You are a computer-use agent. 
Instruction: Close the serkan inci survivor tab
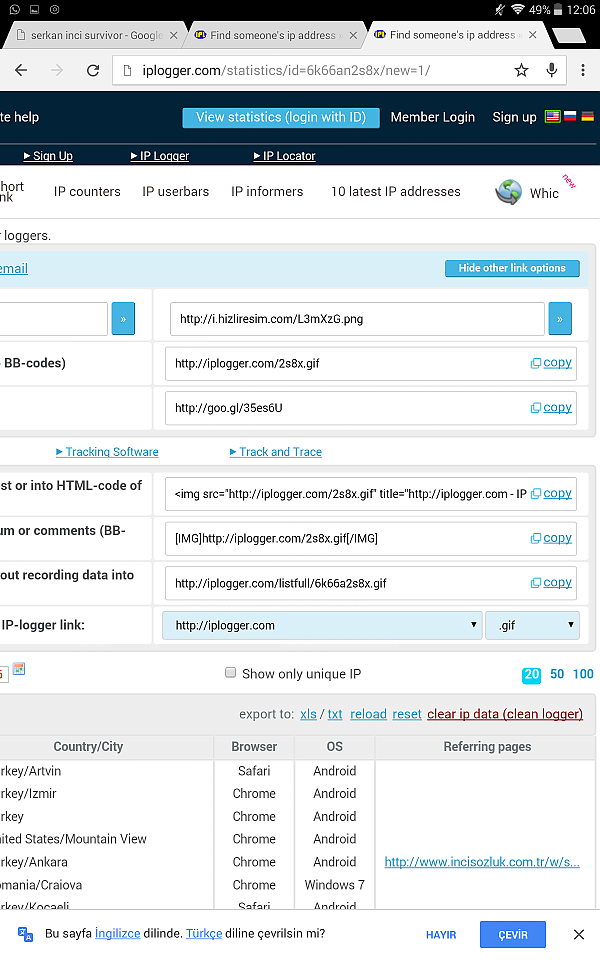tap(174, 36)
